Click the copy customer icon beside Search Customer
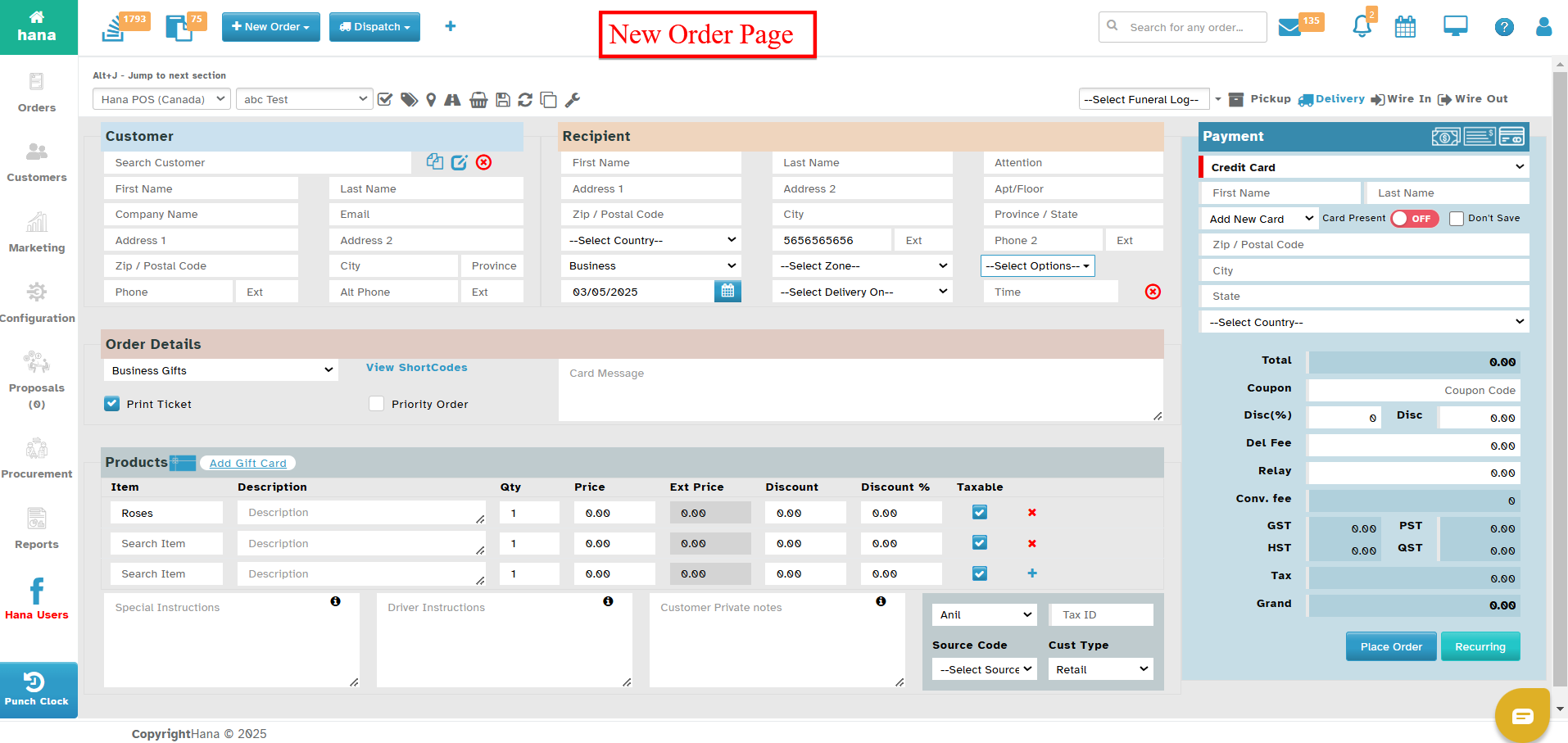 click(435, 162)
